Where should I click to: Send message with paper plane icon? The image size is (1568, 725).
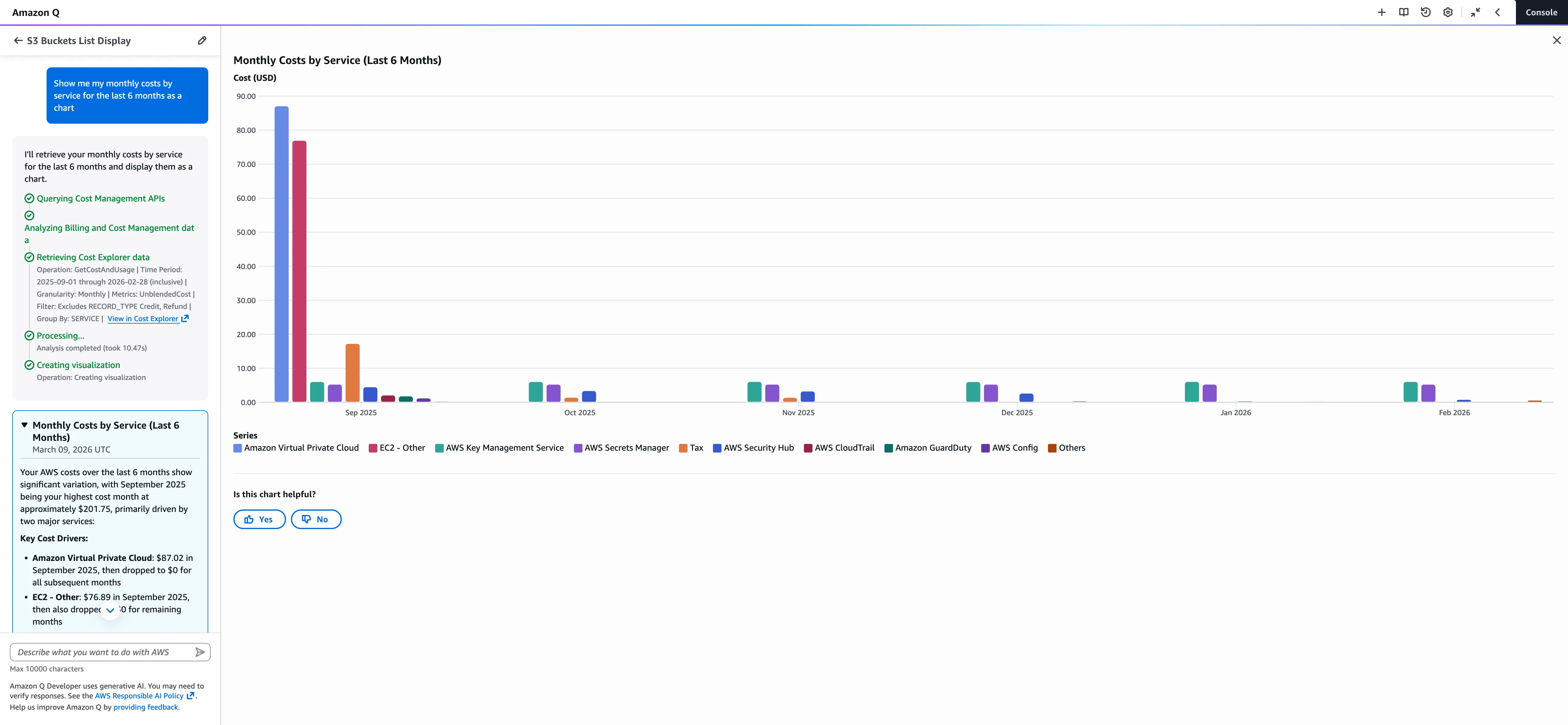click(200, 652)
